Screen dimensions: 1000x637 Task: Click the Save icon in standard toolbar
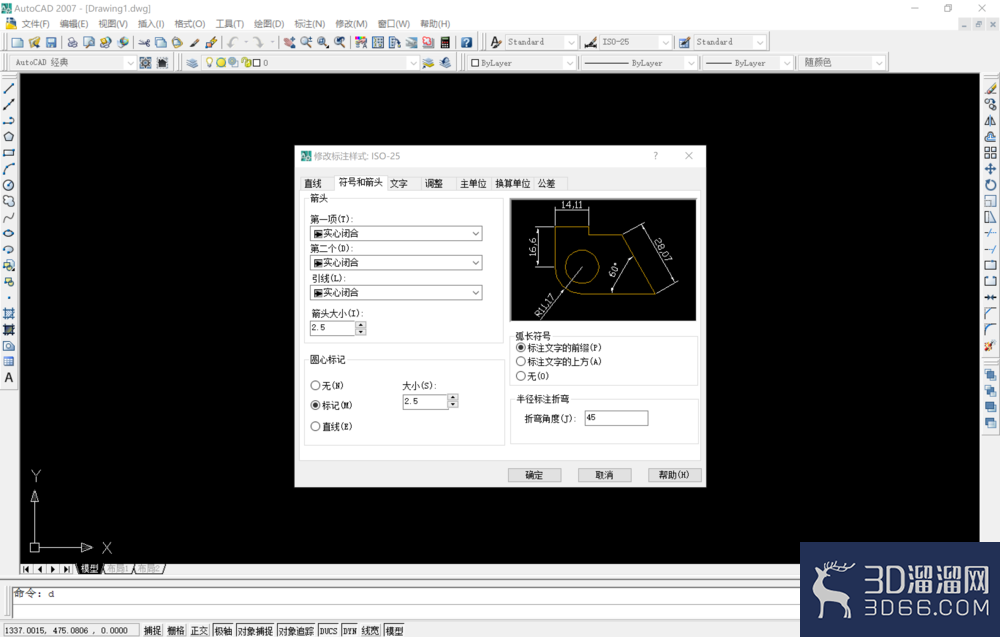click(51, 42)
